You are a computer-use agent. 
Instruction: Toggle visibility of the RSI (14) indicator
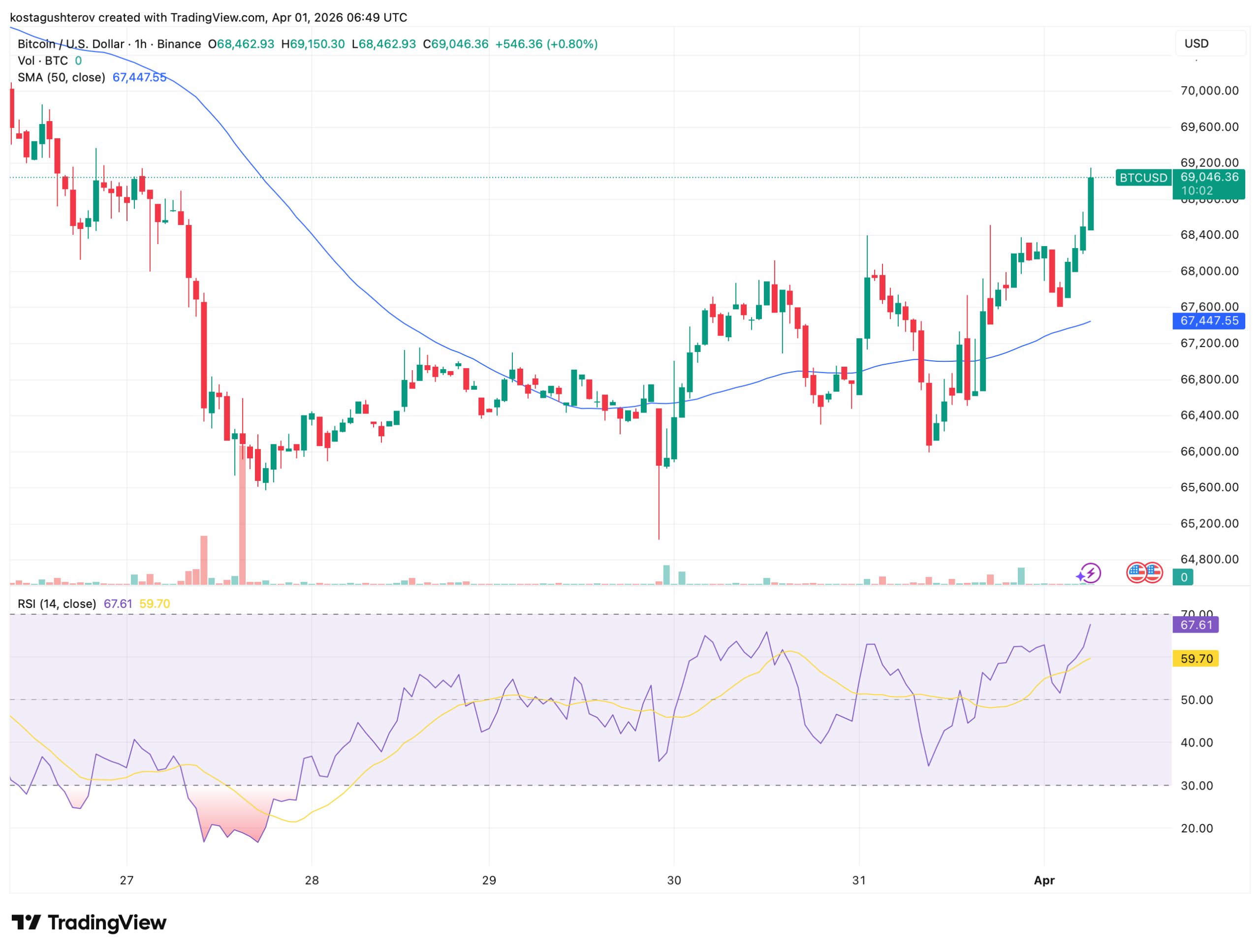(x=57, y=603)
